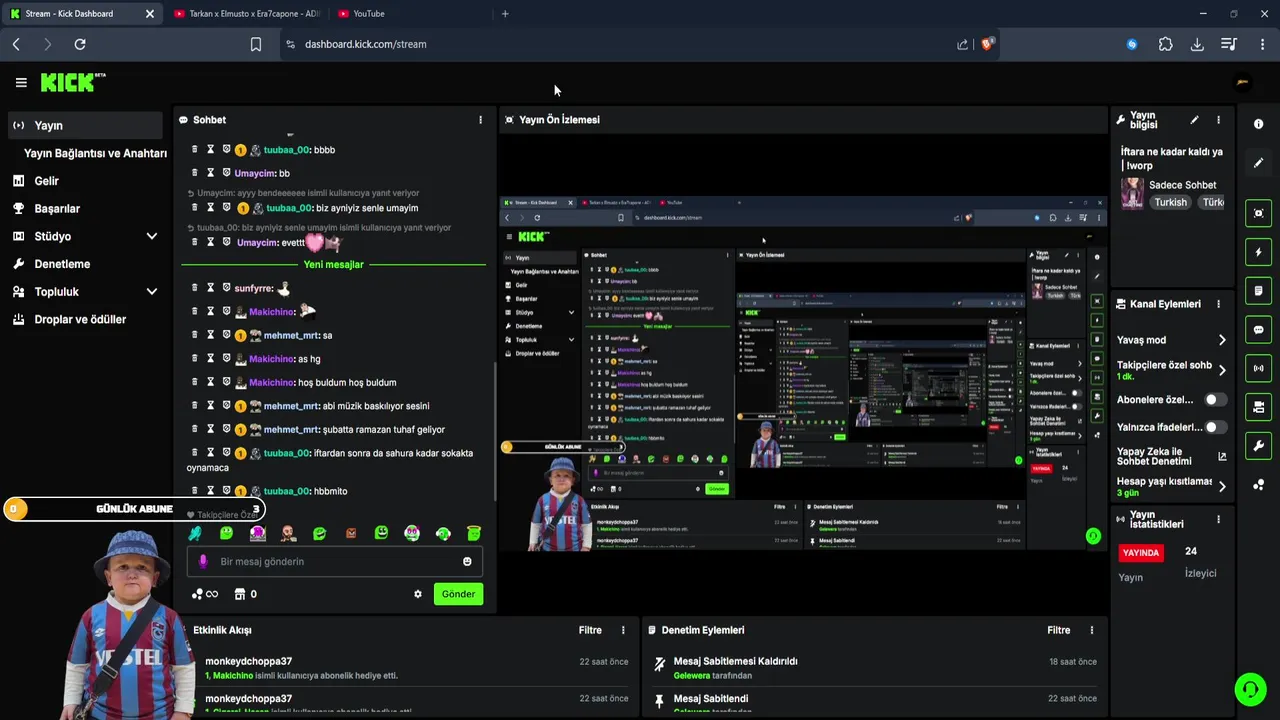Click the Yeni mesajlar divider label
1280x720 pixels.
tap(333, 265)
